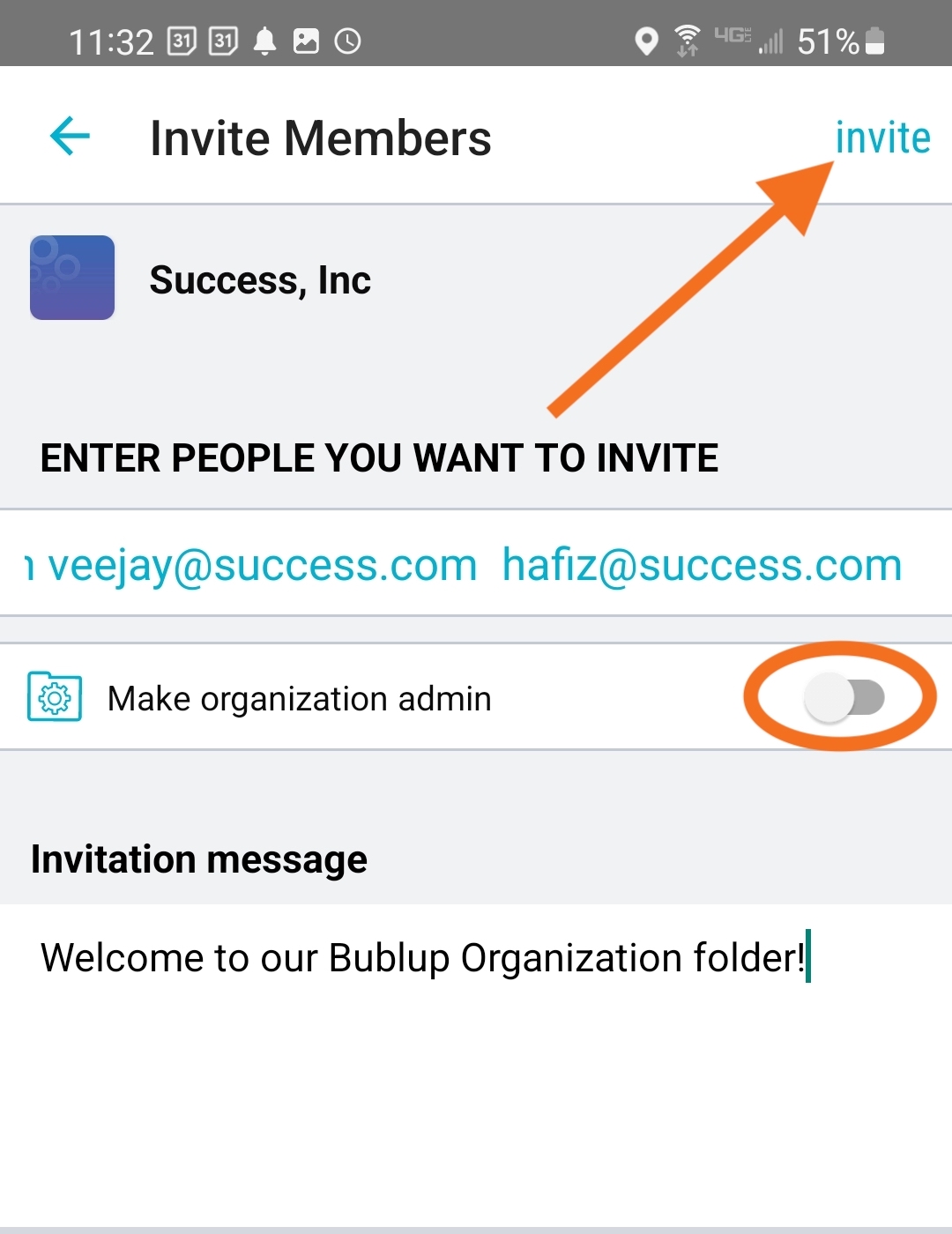The height and width of the screenshot is (1234, 952).
Task: Tap the battery icon in status bar
Action: click(874, 41)
